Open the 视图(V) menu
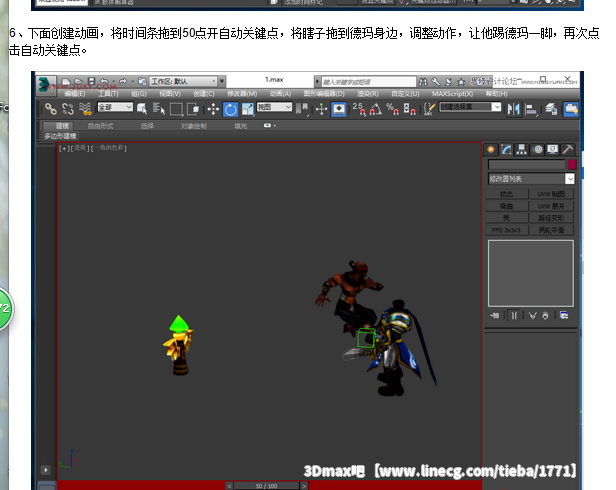616x490 pixels. (170, 94)
